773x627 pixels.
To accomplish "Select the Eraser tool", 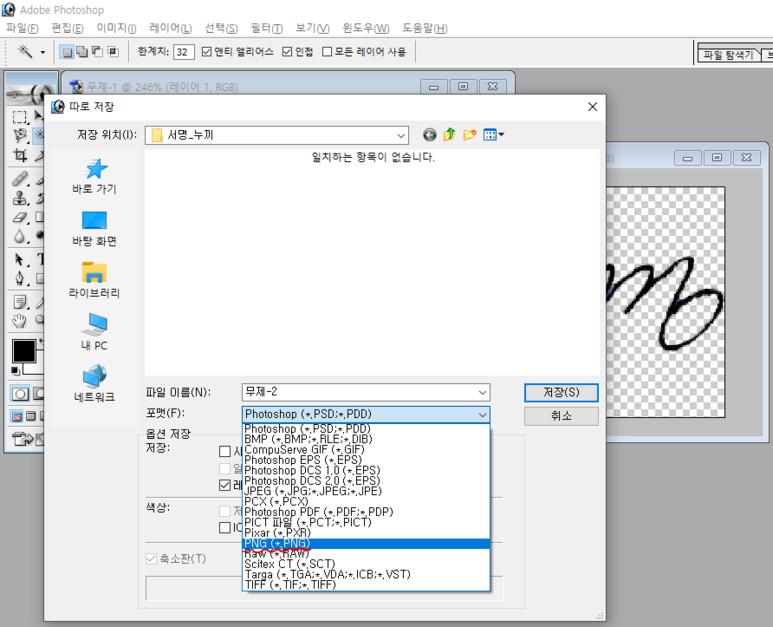I will 20,217.
